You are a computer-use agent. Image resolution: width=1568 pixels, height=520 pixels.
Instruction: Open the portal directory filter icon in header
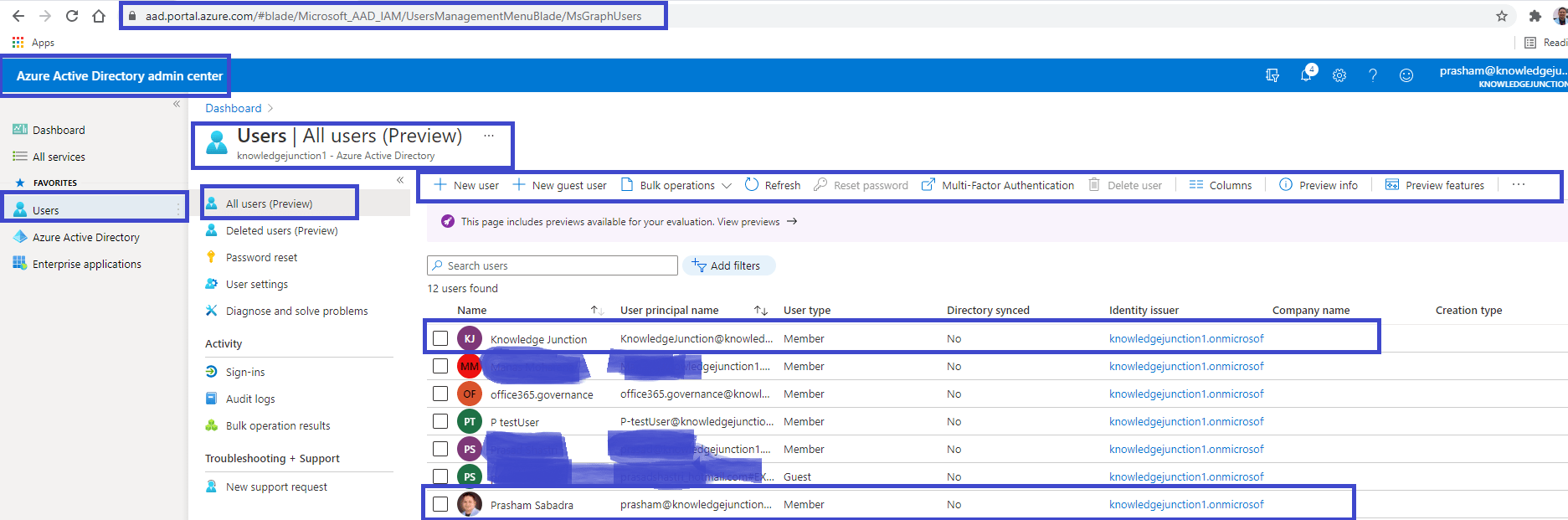[1272, 75]
